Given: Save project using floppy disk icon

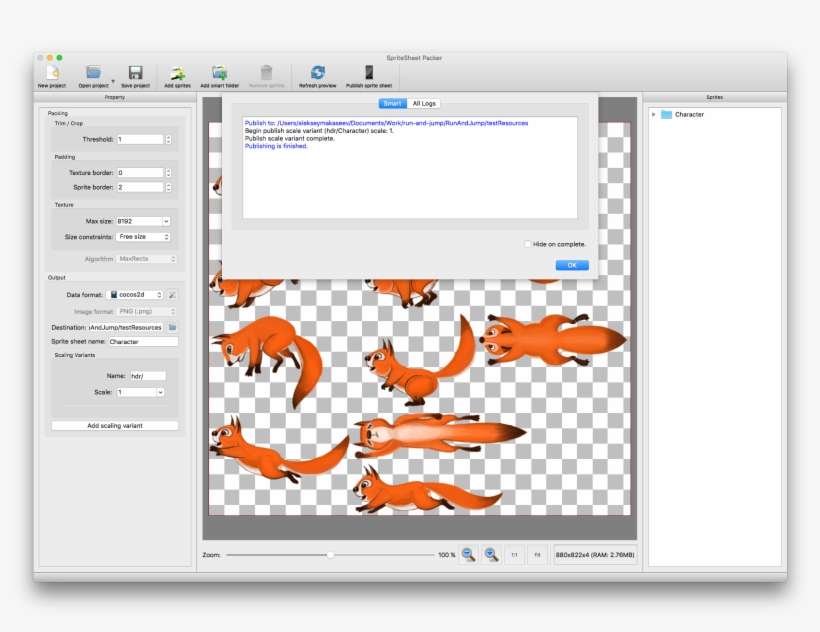Looking at the screenshot, I should 135,72.
